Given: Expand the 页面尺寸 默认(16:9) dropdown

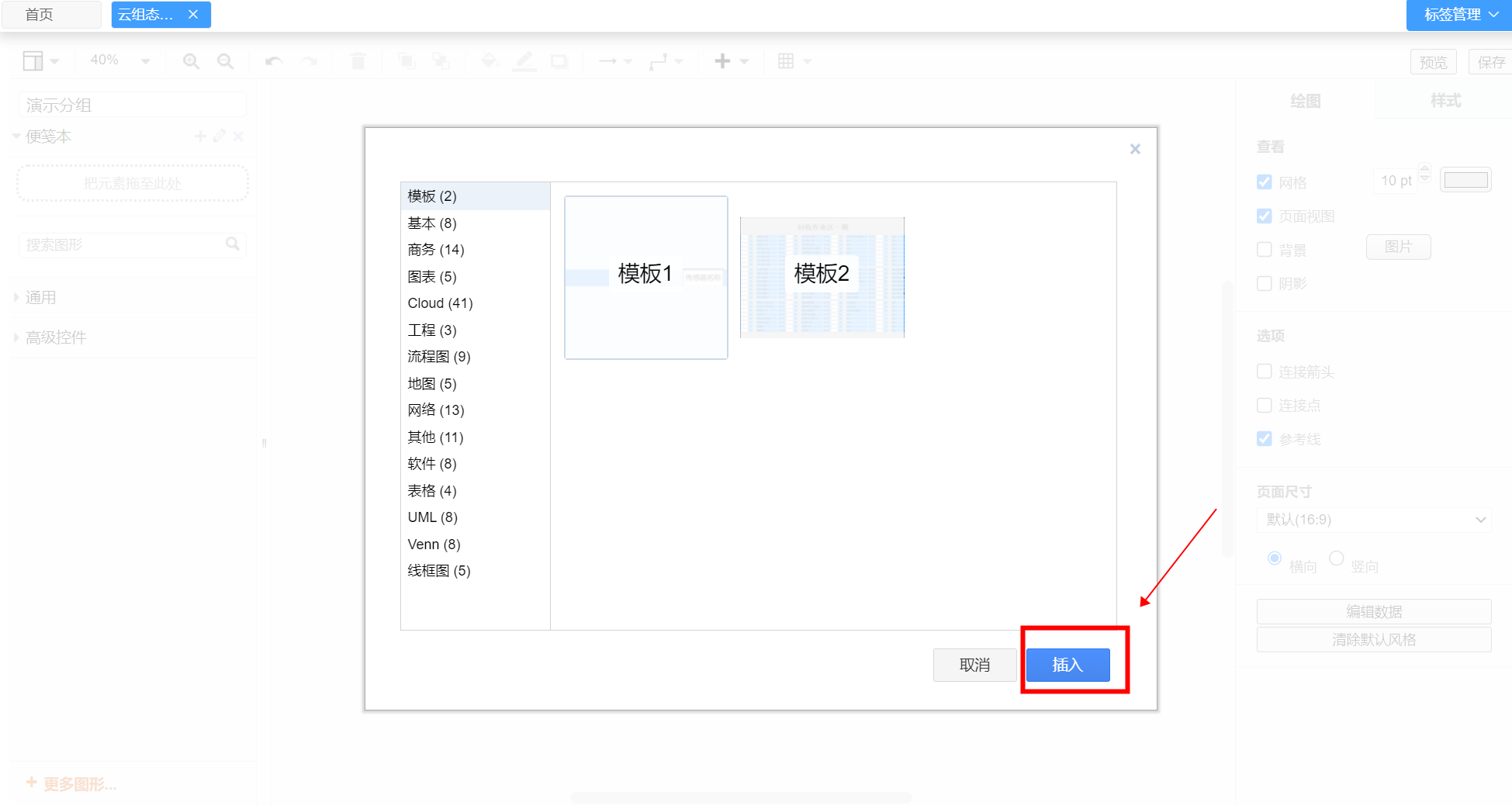Looking at the screenshot, I should click(1373, 520).
